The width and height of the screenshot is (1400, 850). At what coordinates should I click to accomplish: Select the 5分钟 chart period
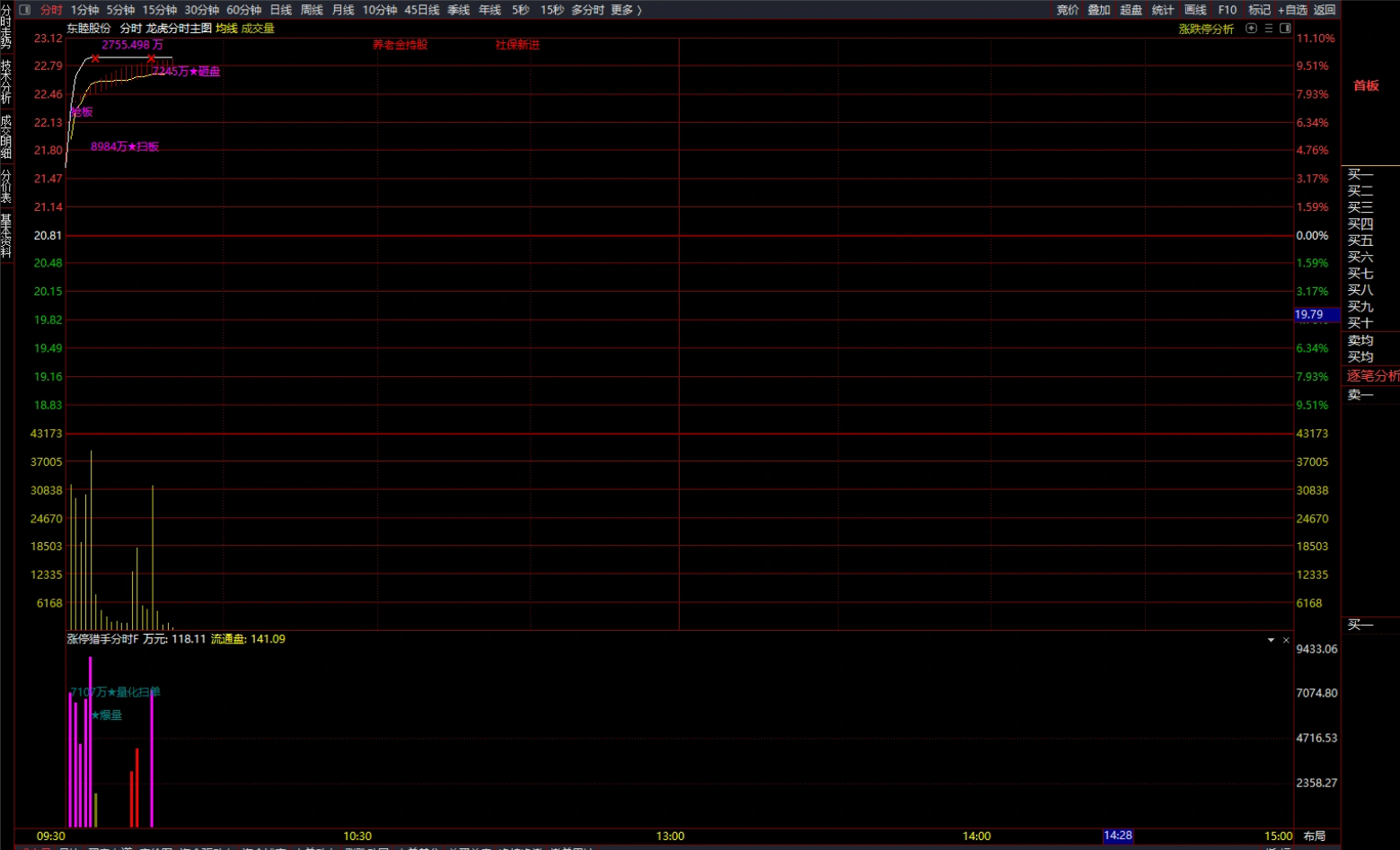coord(120,10)
